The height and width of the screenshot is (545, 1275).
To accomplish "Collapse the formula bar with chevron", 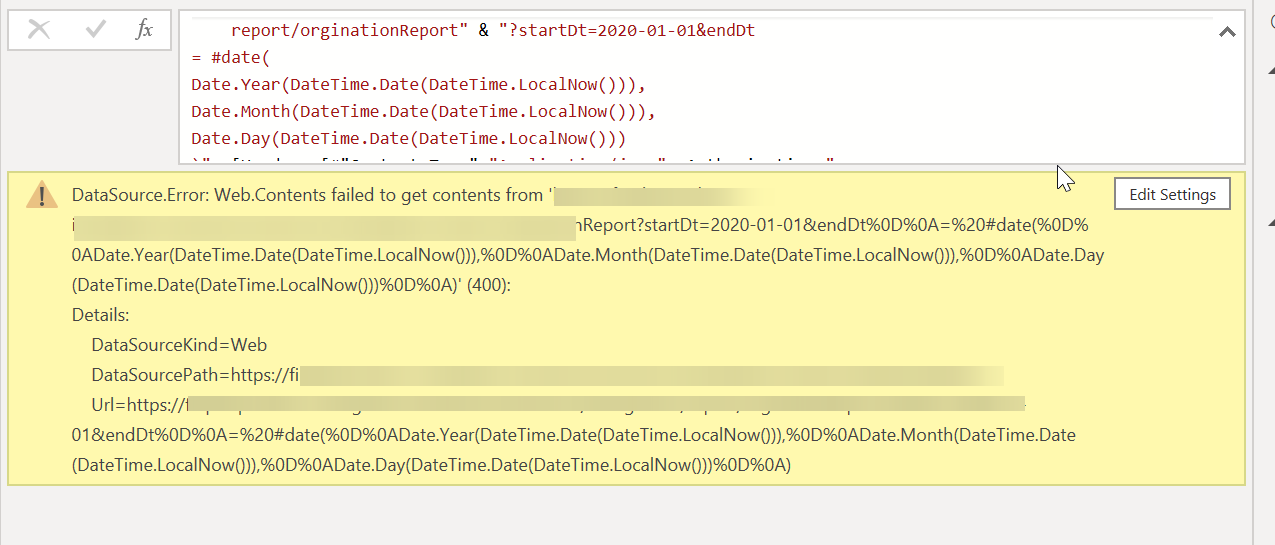I will pyautogui.click(x=1227, y=33).
